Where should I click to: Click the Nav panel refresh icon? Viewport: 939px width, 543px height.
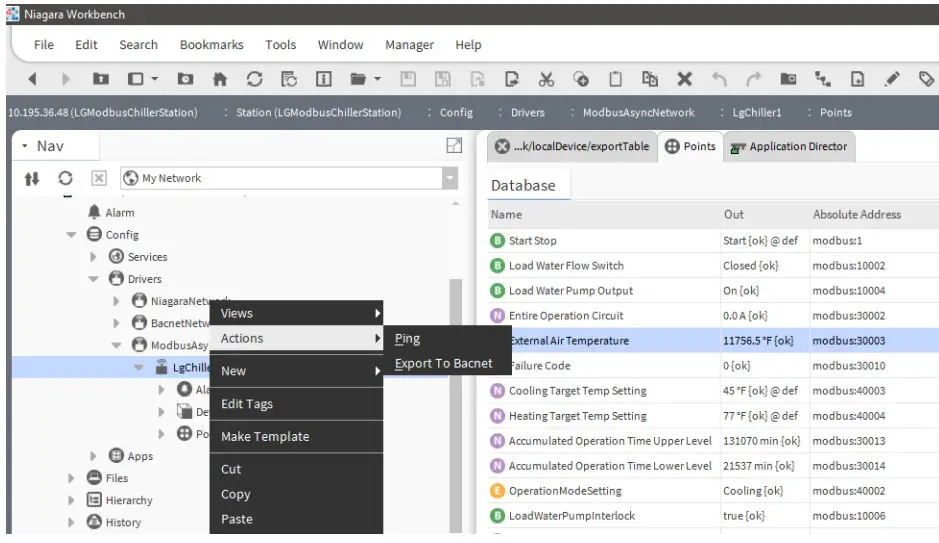[65, 178]
